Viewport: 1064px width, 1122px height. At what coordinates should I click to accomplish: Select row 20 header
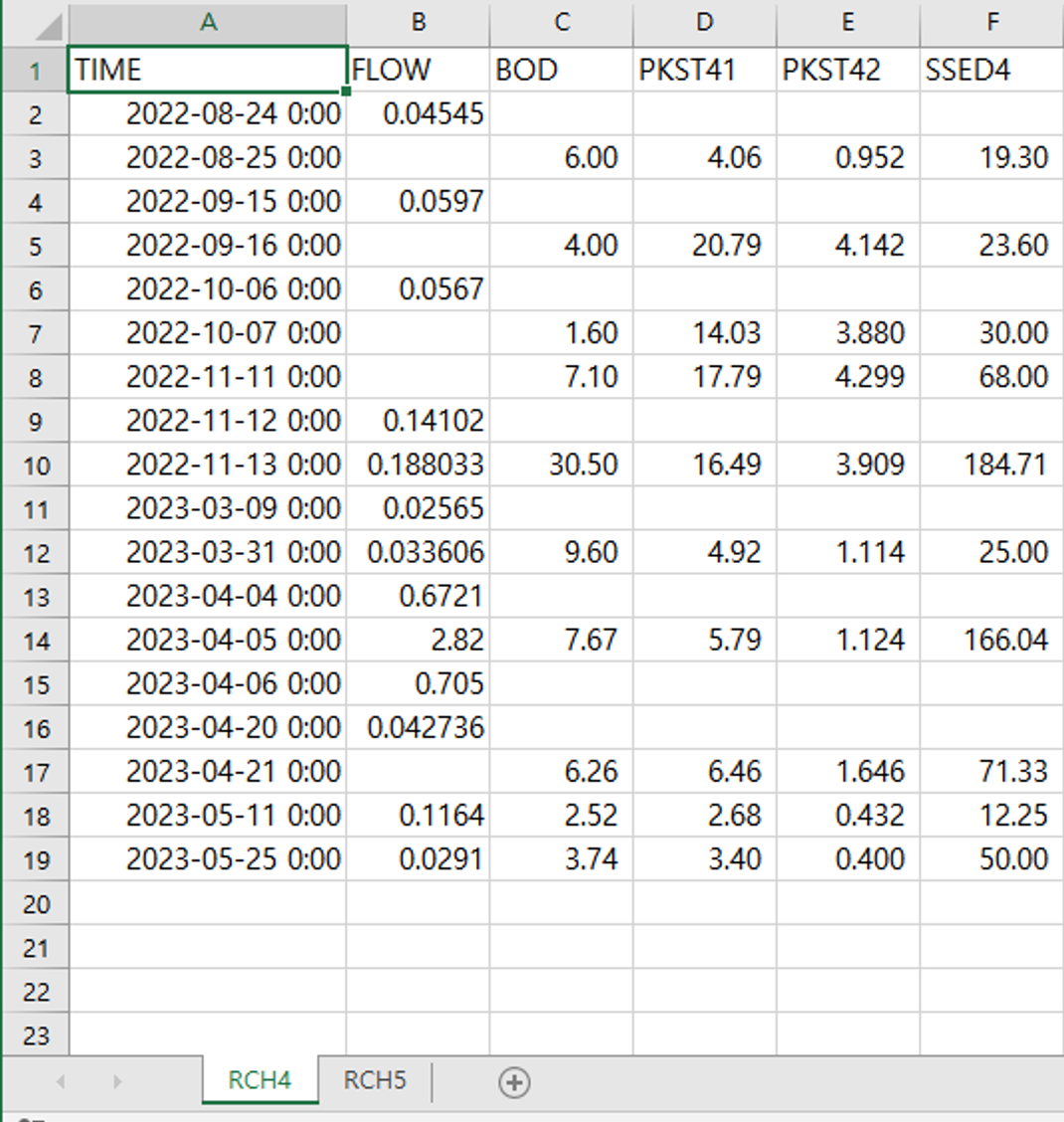[36, 904]
